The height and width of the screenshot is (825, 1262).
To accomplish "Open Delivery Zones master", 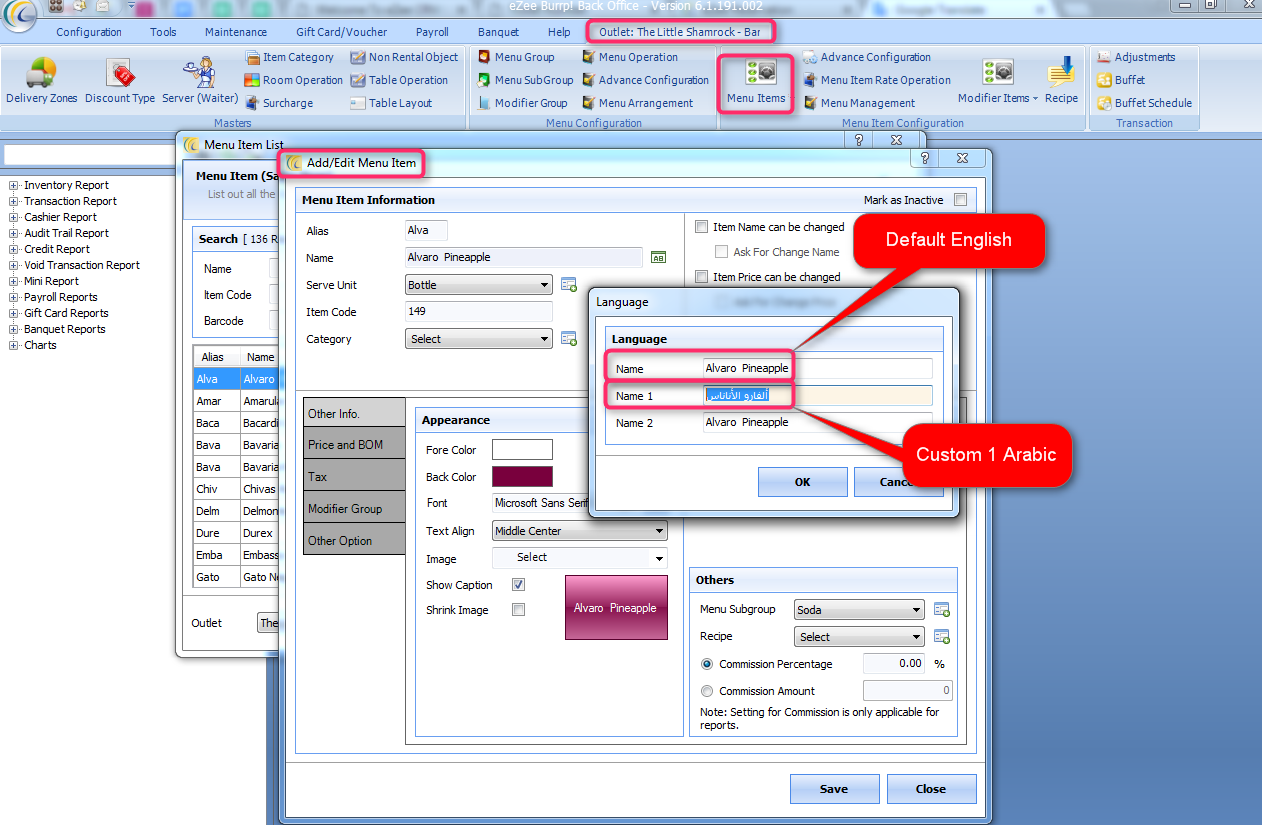I will pos(41,81).
